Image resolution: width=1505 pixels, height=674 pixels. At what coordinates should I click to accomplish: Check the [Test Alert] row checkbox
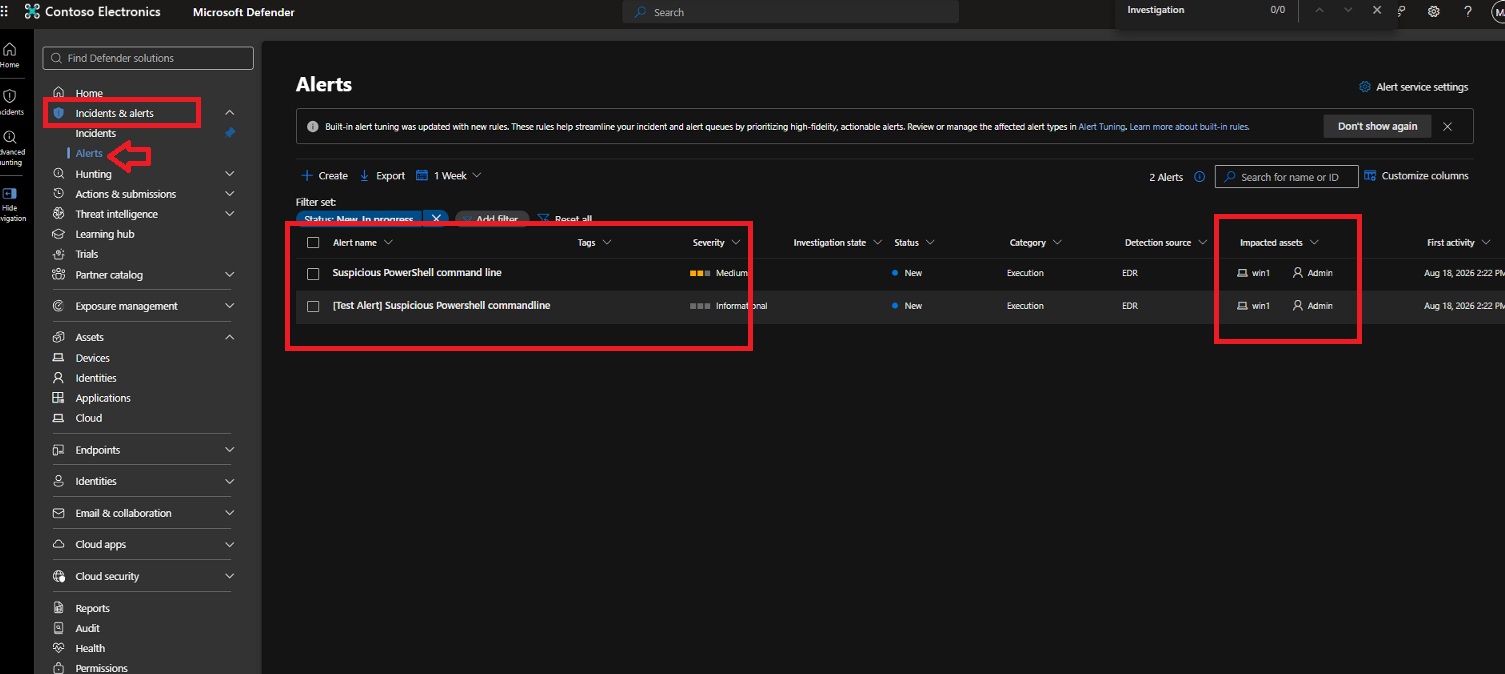(x=313, y=306)
